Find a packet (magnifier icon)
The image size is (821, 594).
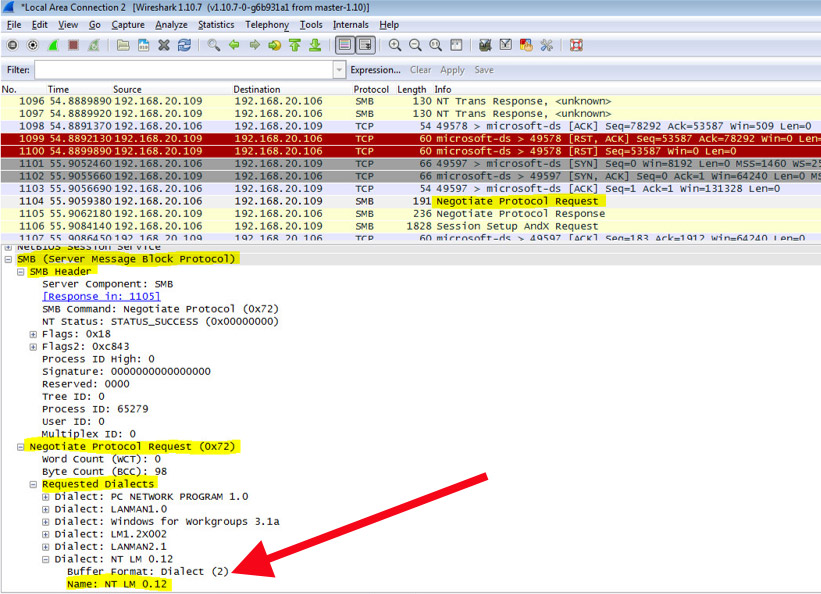click(214, 46)
